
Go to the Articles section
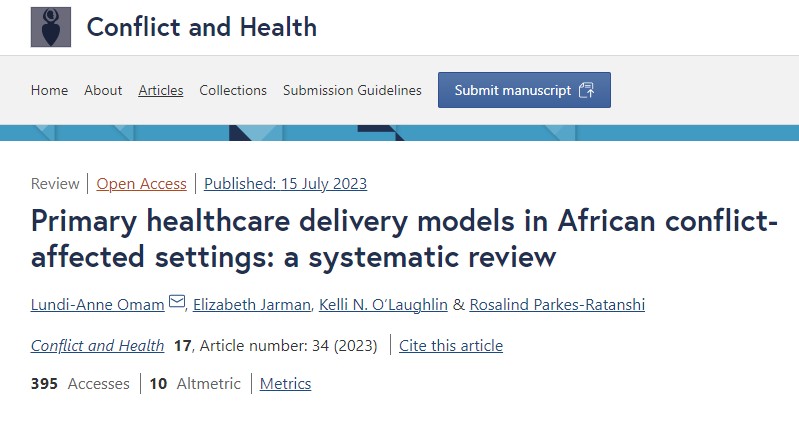(x=161, y=90)
